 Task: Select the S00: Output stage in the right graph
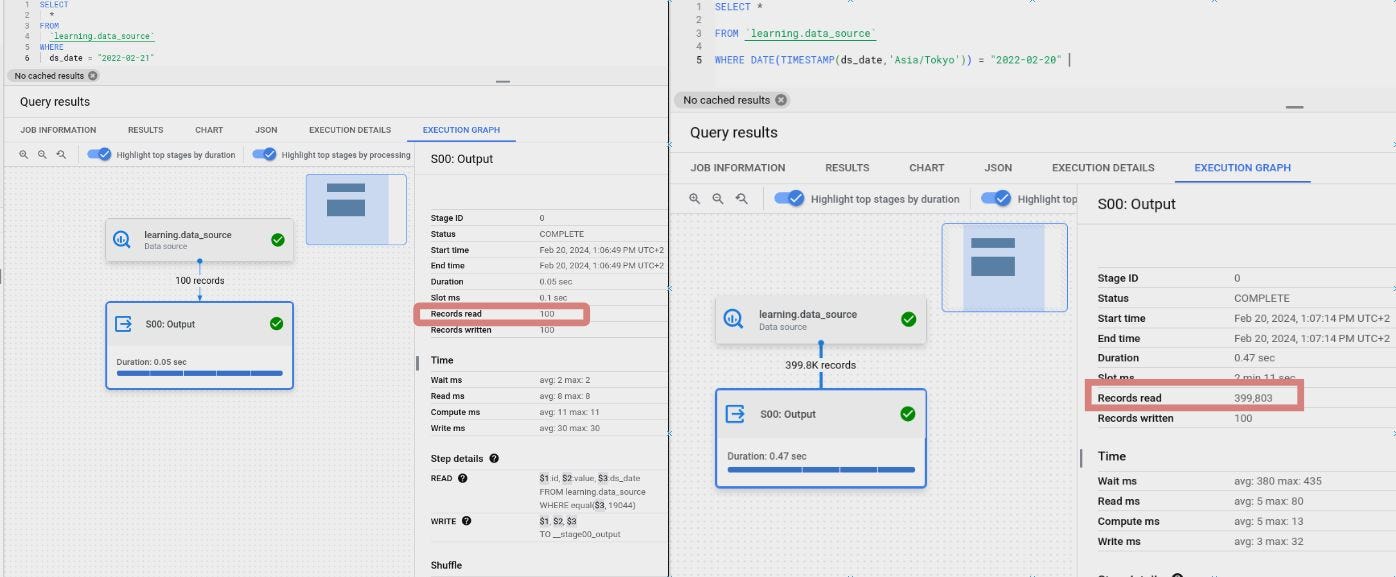click(x=821, y=438)
